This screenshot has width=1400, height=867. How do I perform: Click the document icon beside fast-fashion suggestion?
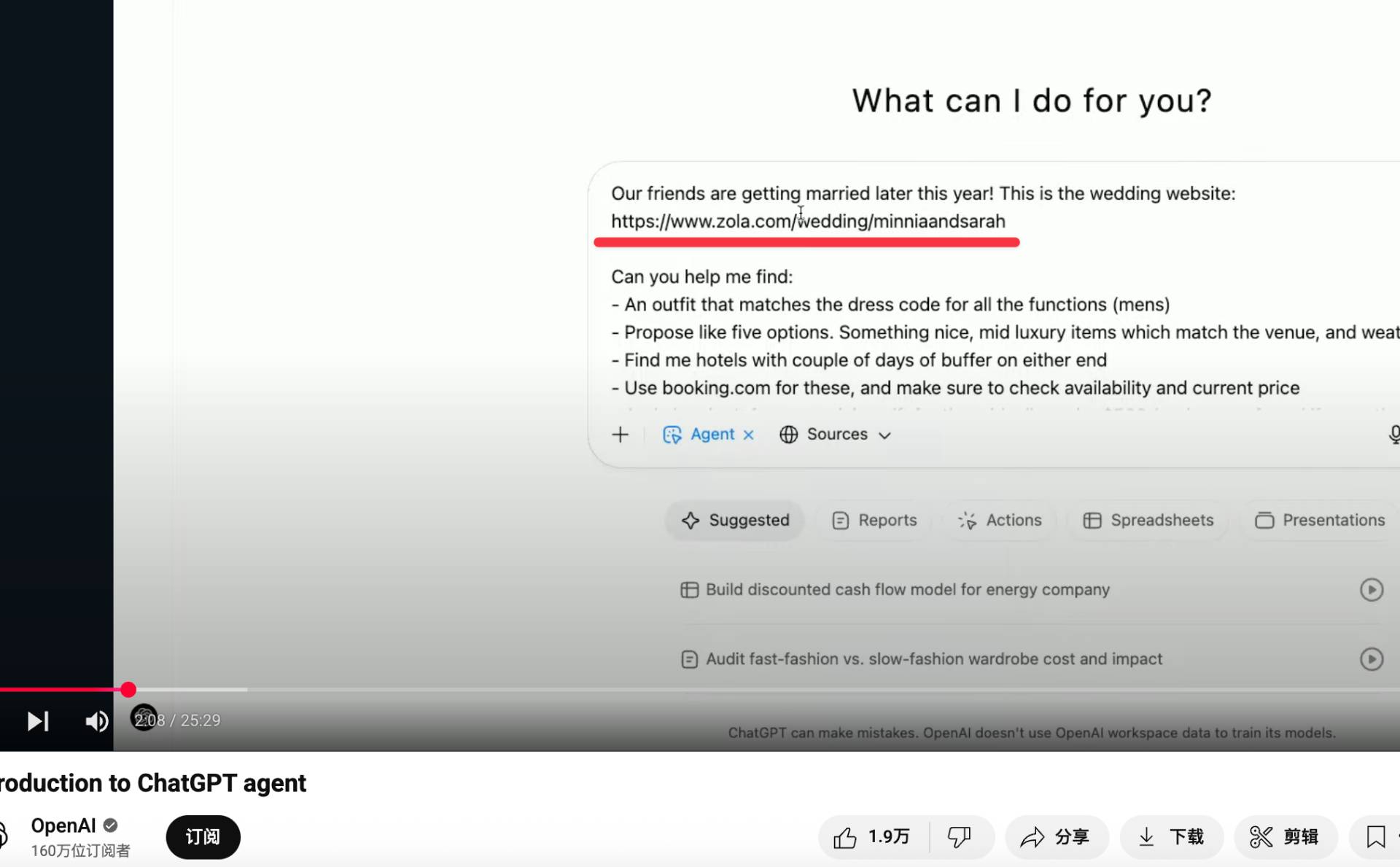pos(689,659)
